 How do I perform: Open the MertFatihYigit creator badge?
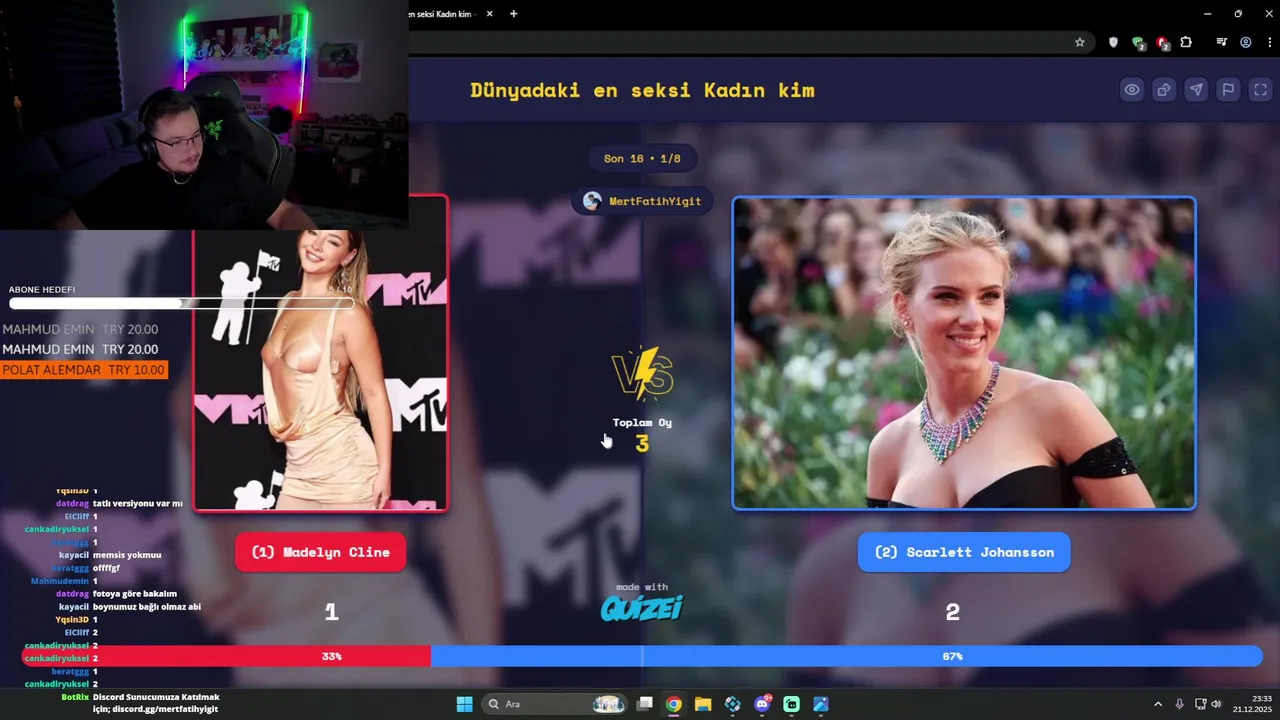pos(643,201)
